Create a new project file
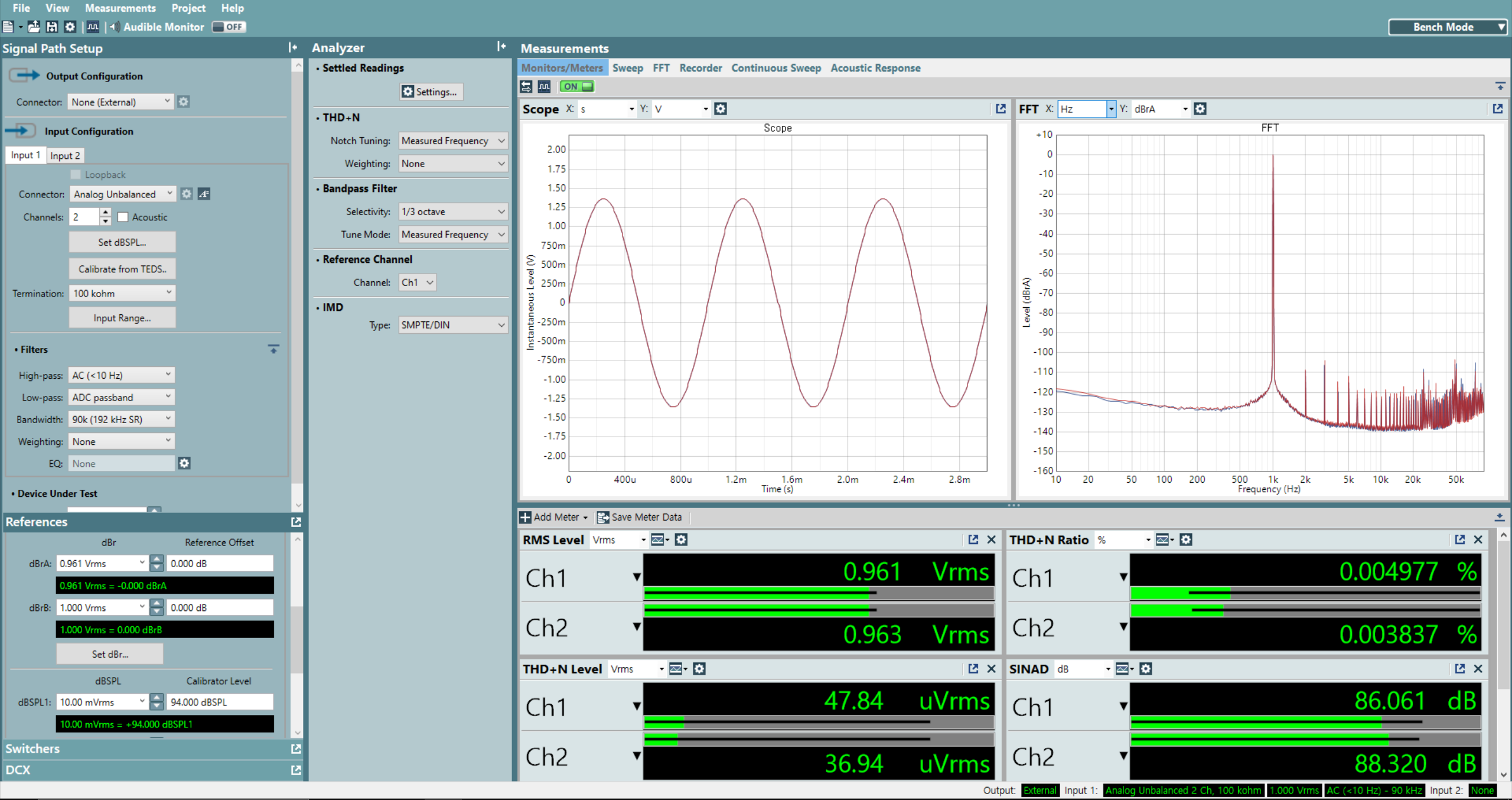1512x800 pixels. pos(8,27)
